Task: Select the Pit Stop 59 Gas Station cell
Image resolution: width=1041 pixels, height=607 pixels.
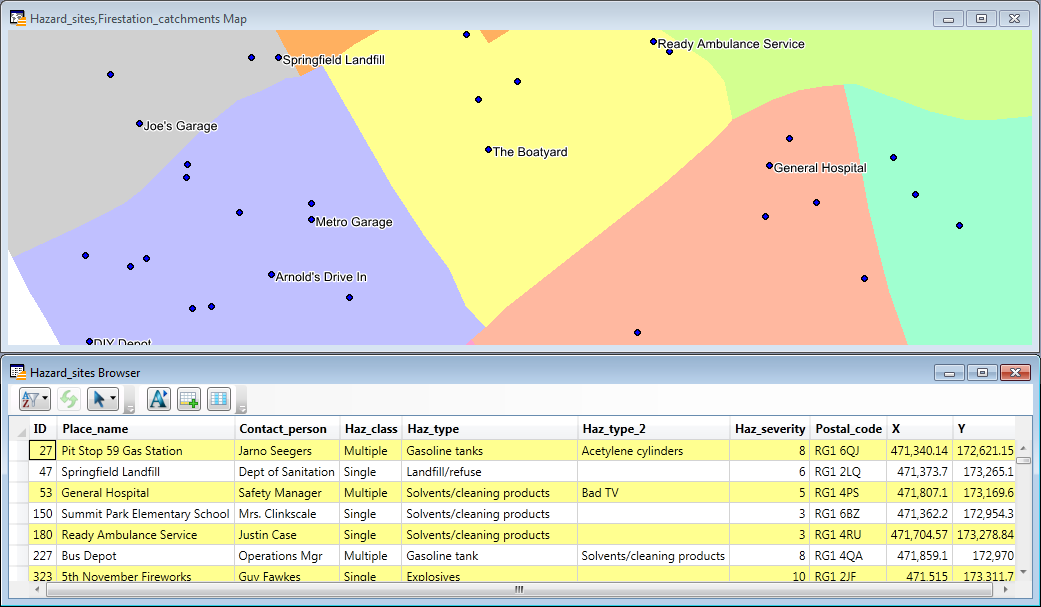Action: (145, 450)
